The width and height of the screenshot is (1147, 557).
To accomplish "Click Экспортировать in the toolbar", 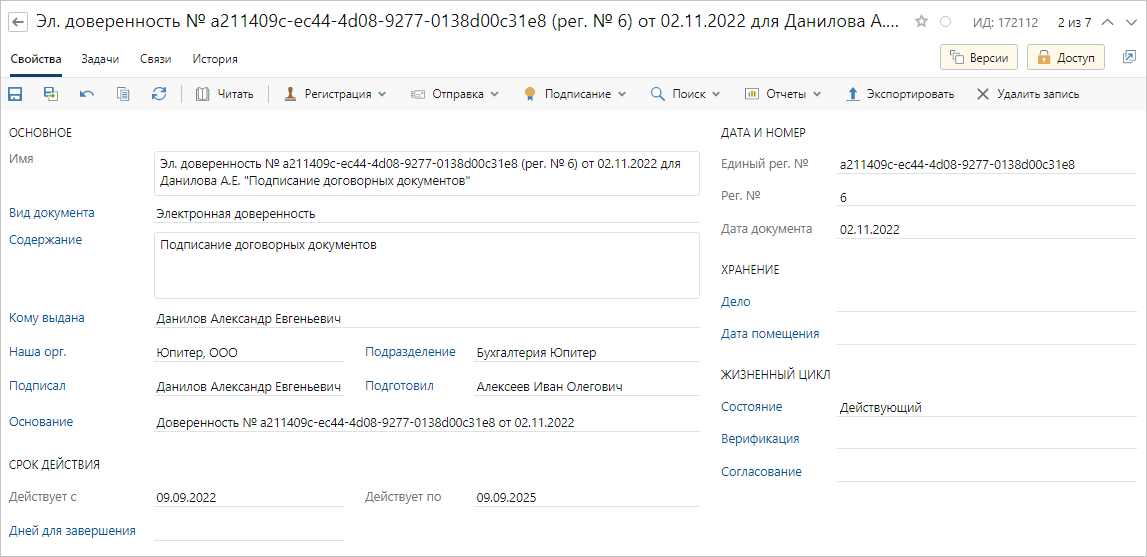I will point(900,94).
